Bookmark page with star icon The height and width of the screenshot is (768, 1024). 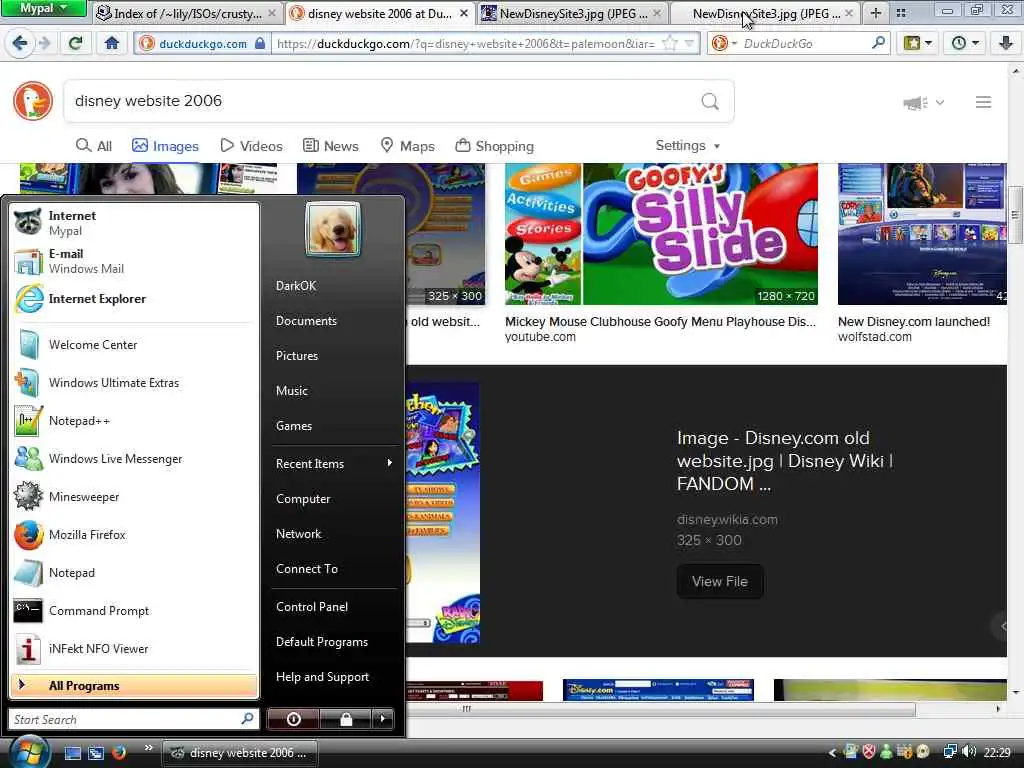pyautogui.click(x=669, y=44)
